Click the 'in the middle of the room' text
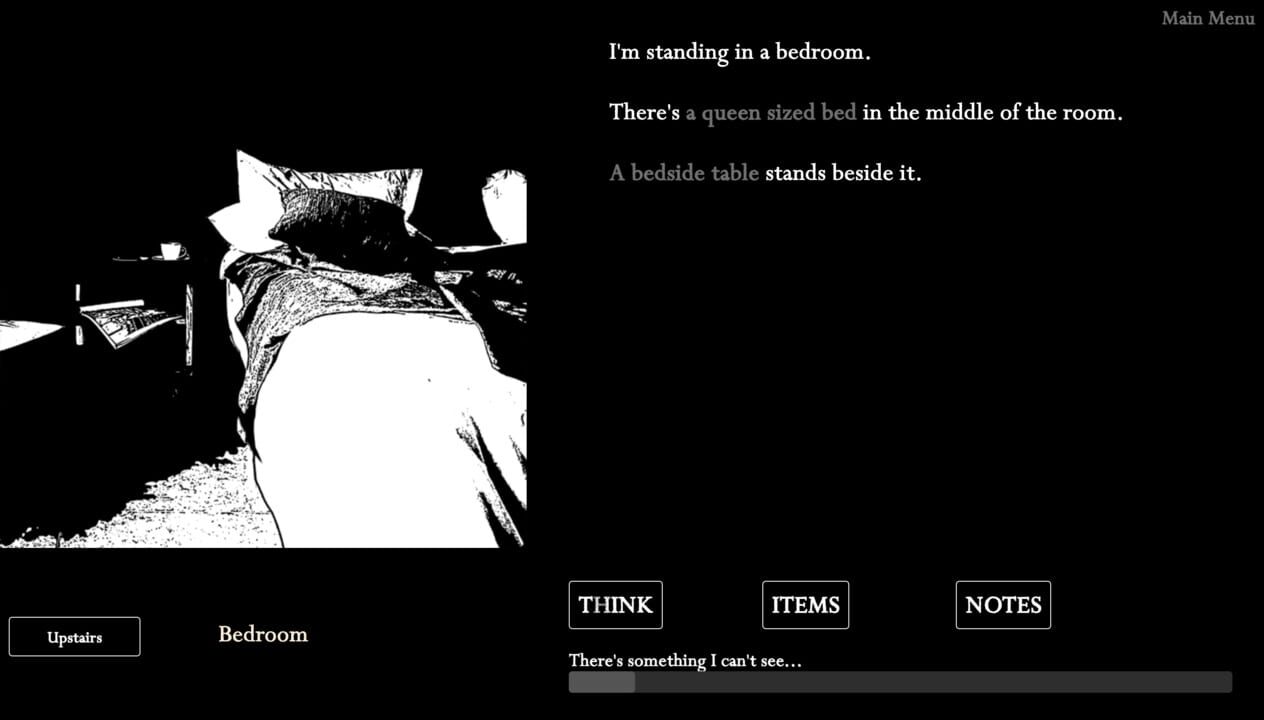Viewport: 1264px width, 720px height. pyautogui.click(x=992, y=112)
